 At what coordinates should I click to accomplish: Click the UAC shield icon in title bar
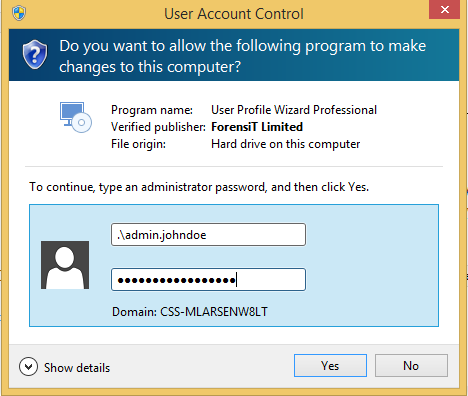(x=19, y=13)
